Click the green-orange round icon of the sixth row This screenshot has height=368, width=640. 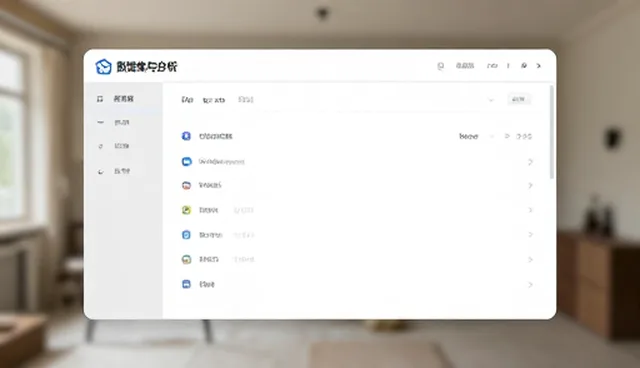(x=186, y=259)
